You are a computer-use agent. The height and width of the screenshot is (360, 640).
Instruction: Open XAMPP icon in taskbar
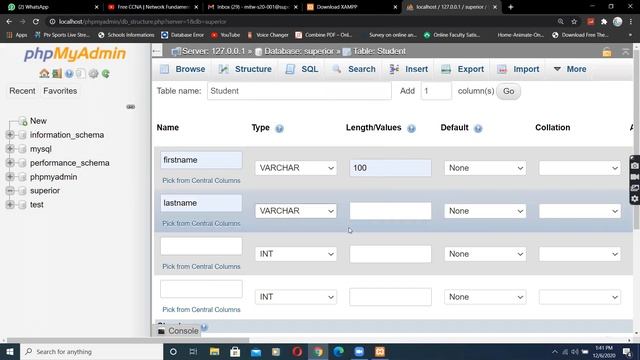[x=380, y=351]
